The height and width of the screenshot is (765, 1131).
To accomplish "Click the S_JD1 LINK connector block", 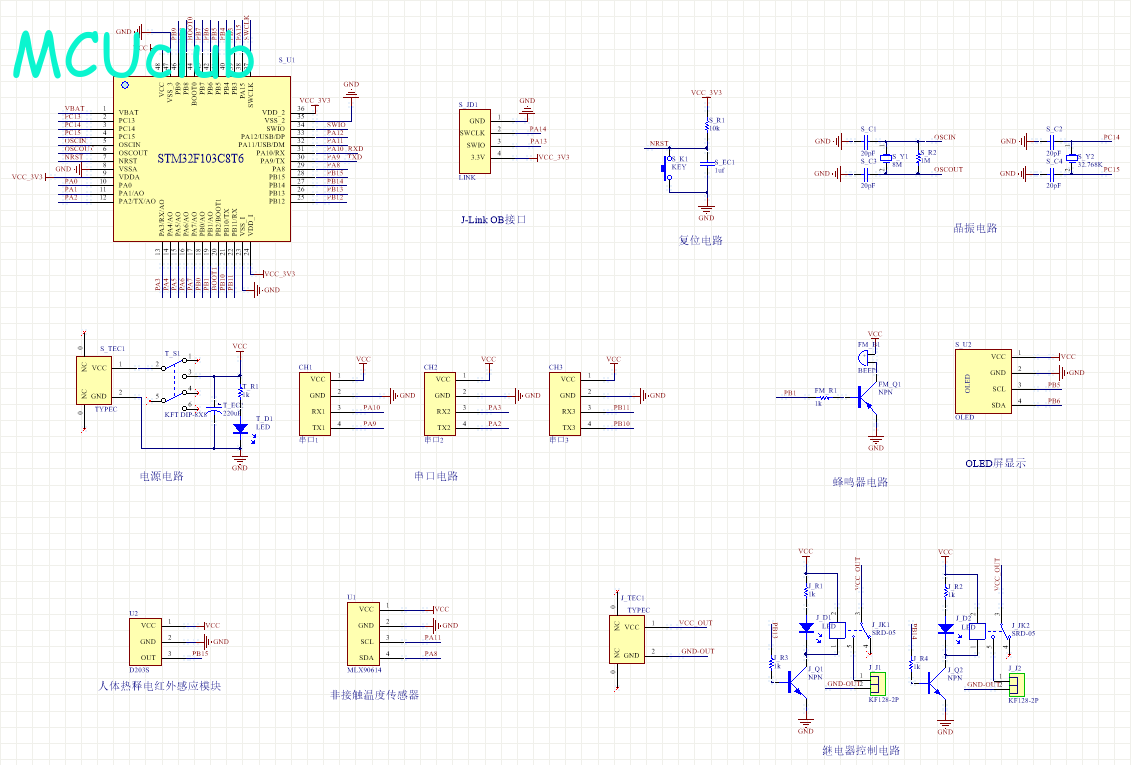I will pyautogui.click(x=475, y=141).
